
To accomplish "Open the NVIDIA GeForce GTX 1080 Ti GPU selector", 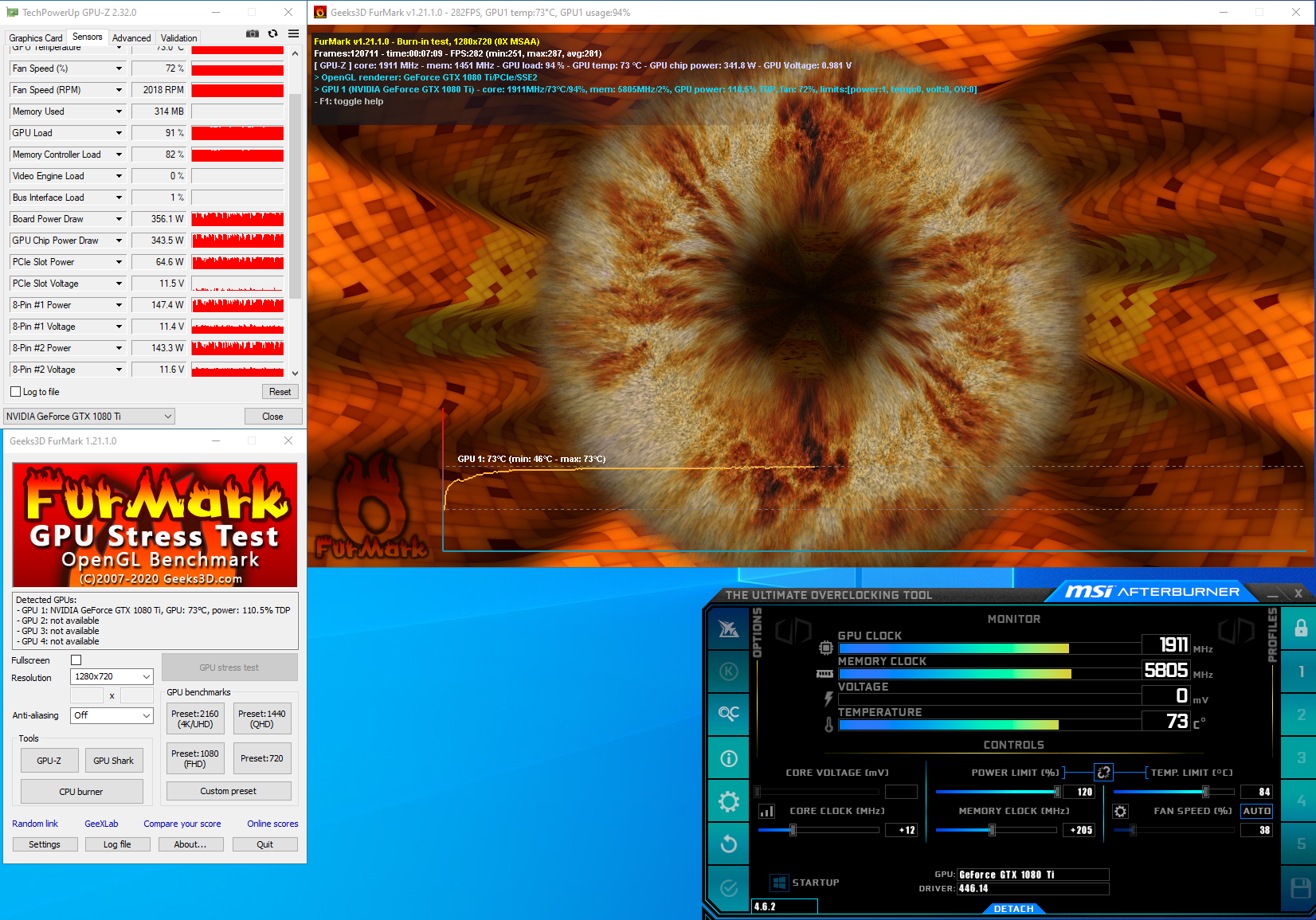I will click(89, 416).
